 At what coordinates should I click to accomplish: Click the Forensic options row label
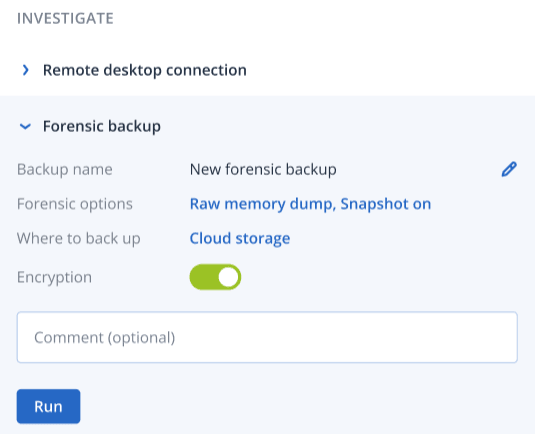pos(75,204)
